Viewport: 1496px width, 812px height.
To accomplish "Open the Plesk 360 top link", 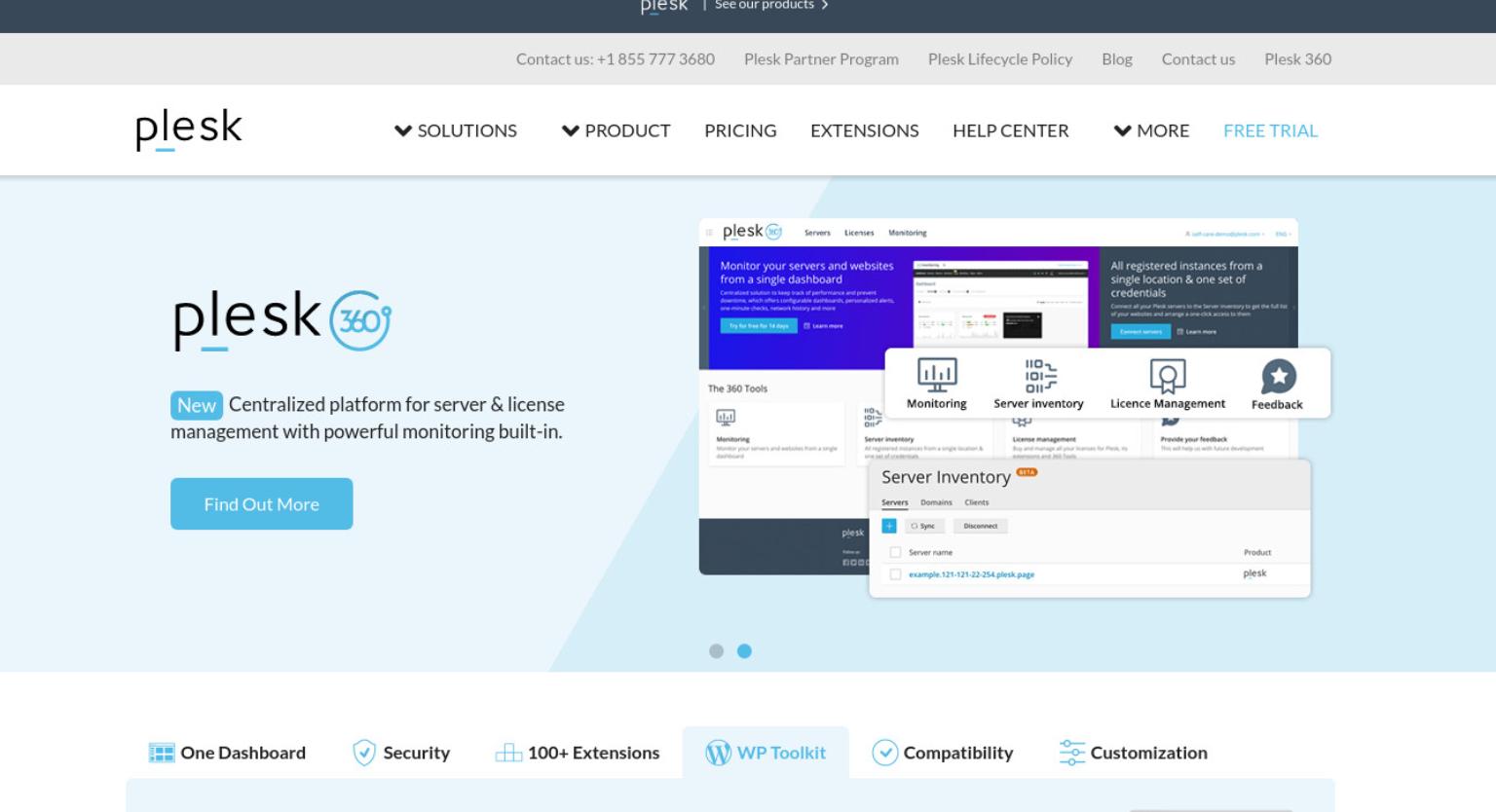I will point(1297,59).
